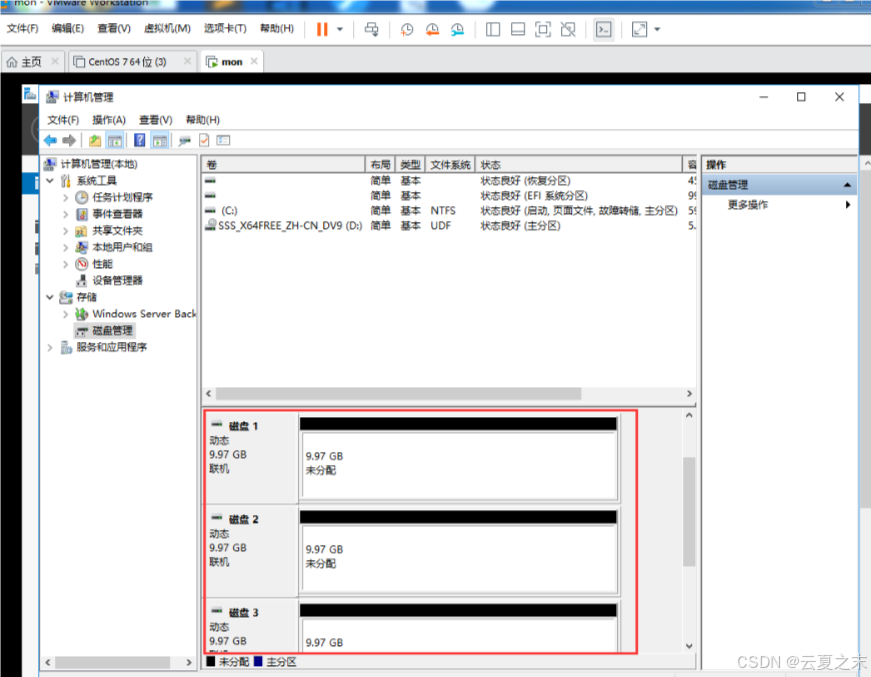Click the refresh/rescan disks toolbar icon
The image size is (871, 677).
[x=184, y=141]
